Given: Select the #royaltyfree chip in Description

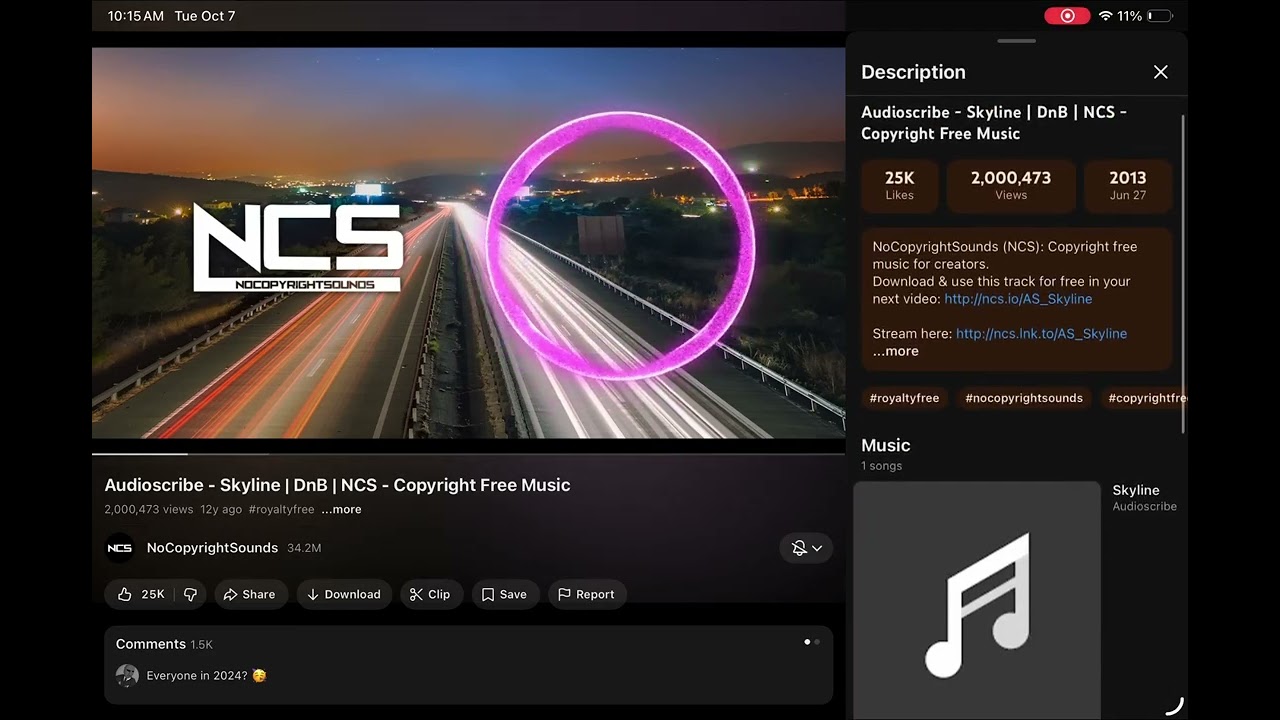Looking at the screenshot, I should coord(904,398).
